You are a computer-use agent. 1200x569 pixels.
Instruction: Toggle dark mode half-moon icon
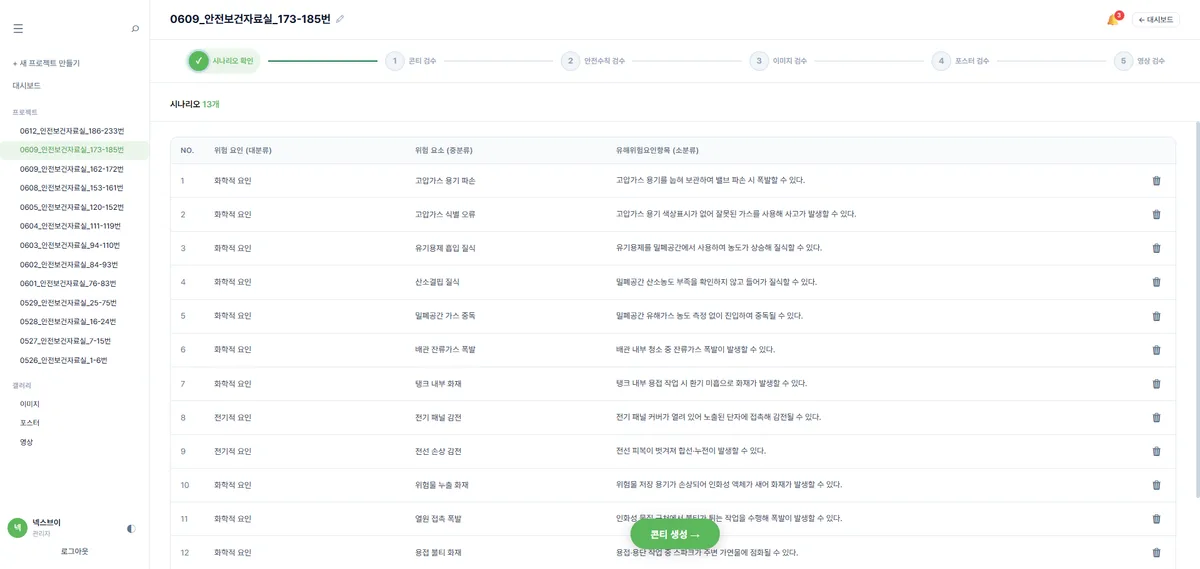click(131, 528)
